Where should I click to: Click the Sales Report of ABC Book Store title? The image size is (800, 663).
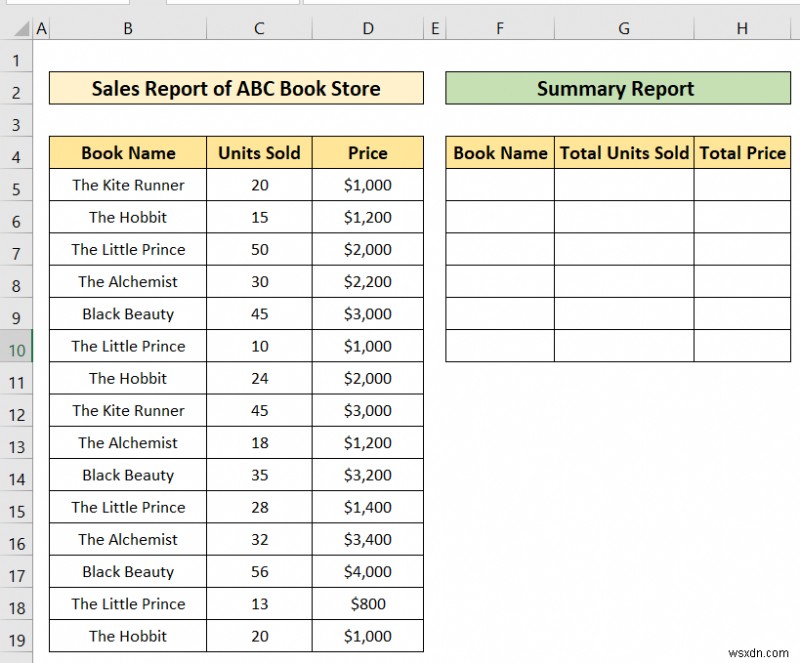click(x=237, y=89)
